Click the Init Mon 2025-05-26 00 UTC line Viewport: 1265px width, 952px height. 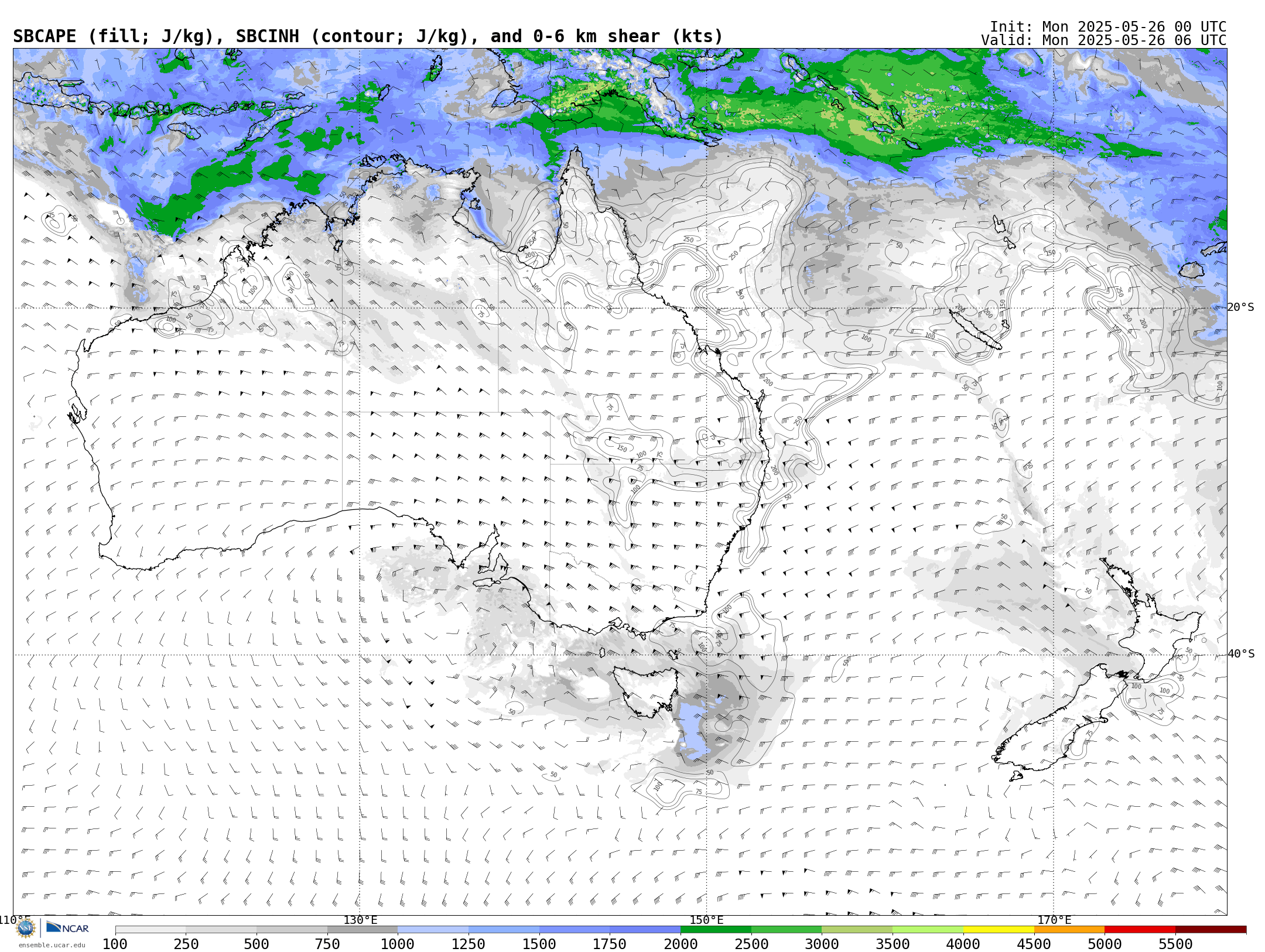1108,27
